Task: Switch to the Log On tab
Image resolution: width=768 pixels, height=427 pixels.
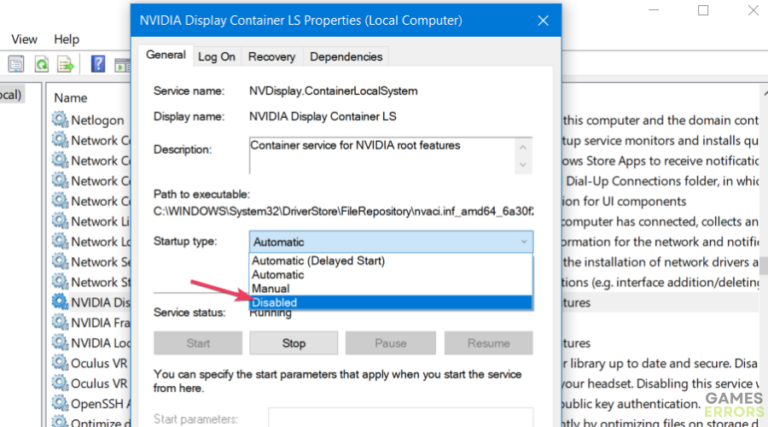Action: pyautogui.click(x=216, y=57)
